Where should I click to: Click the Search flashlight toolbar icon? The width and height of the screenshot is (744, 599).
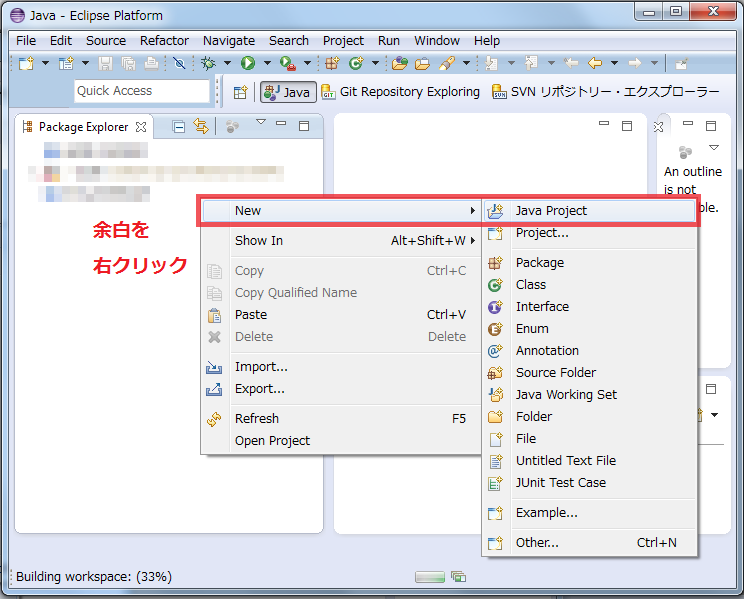tap(447, 63)
